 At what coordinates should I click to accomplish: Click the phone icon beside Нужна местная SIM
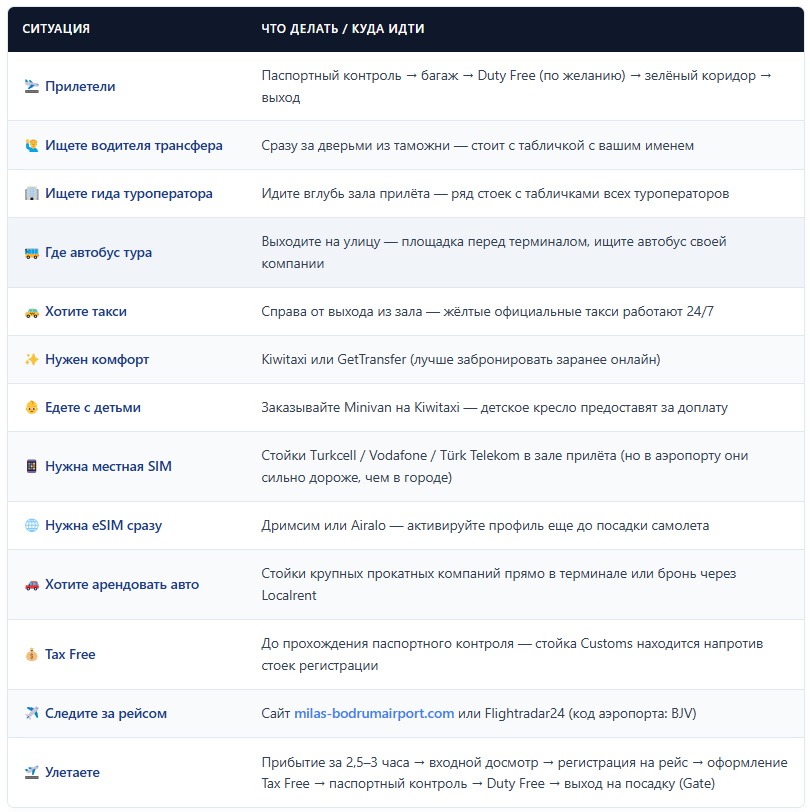pos(32,467)
